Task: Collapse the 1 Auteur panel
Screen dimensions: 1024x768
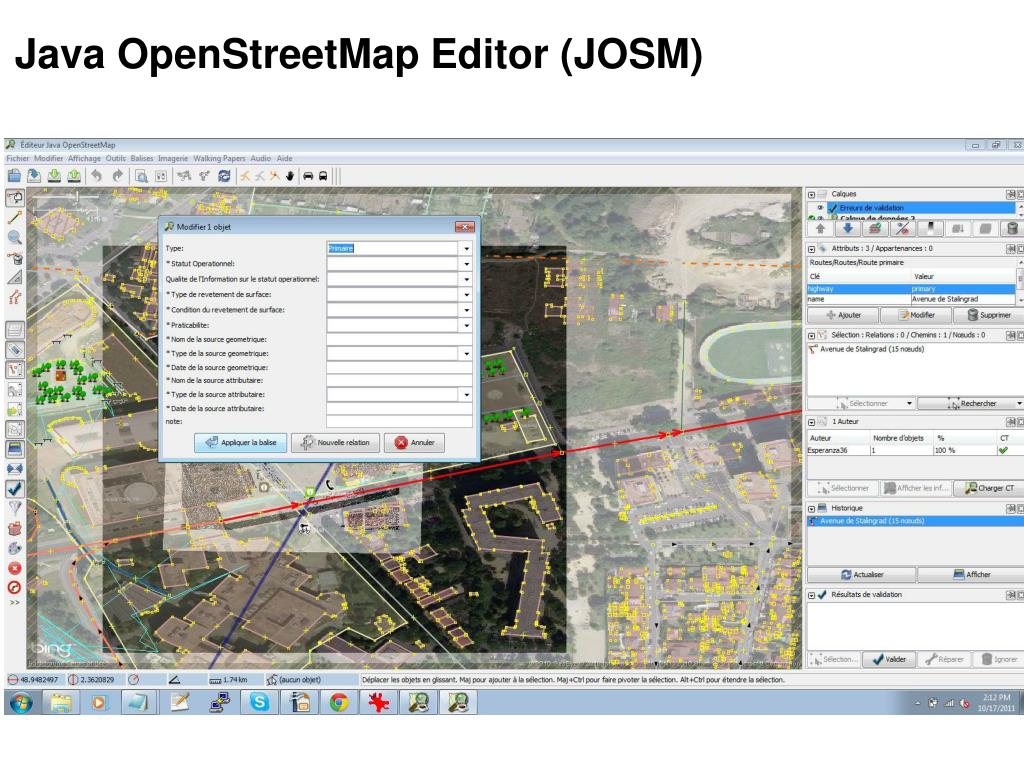Action: point(812,422)
